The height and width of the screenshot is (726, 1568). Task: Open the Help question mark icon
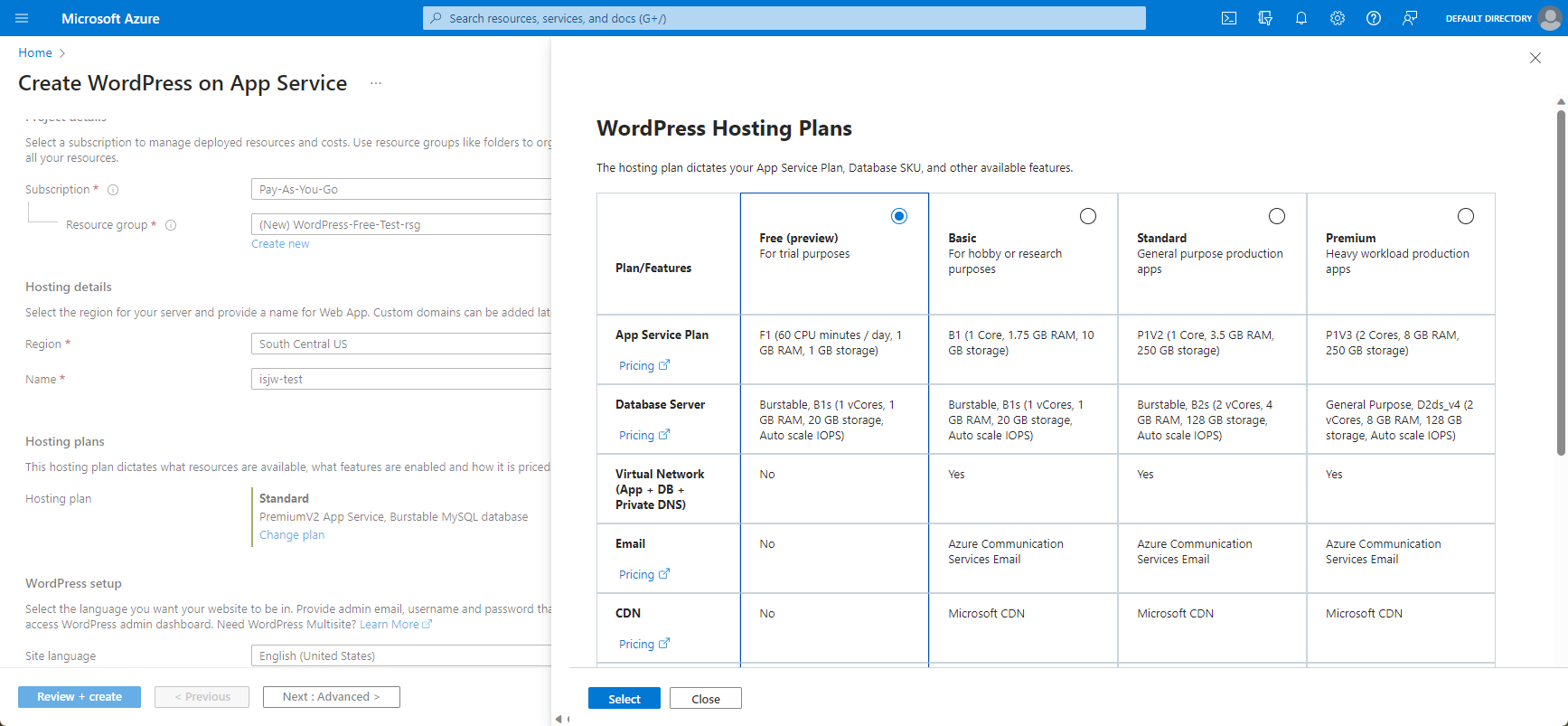[1374, 18]
